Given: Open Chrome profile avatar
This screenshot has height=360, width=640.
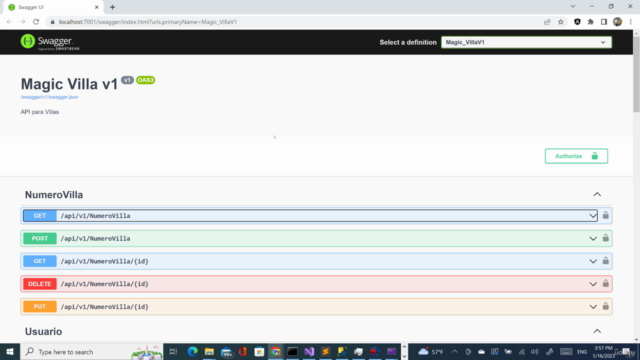Looking at the screenshot, I should click(x=618, y=22).
